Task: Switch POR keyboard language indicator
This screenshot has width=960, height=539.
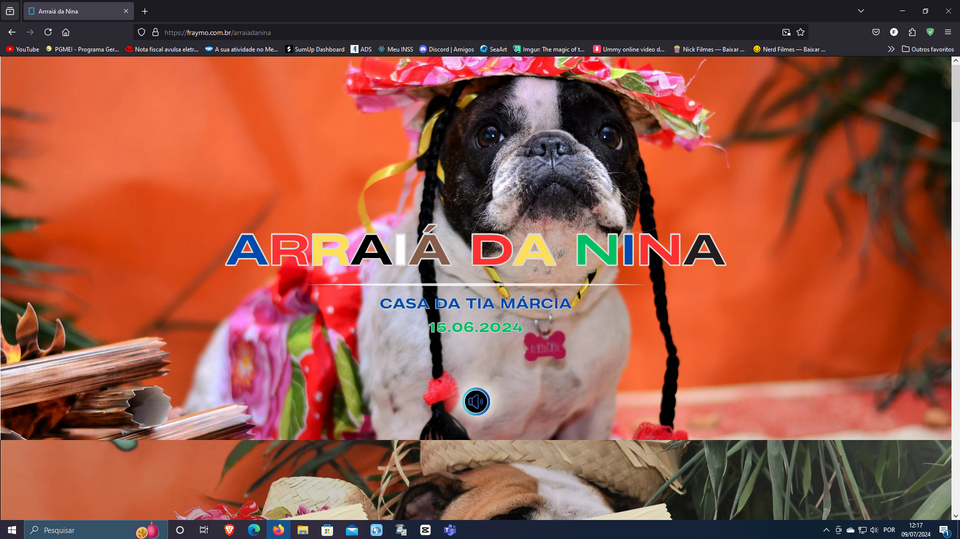Action: click(889, 530)
